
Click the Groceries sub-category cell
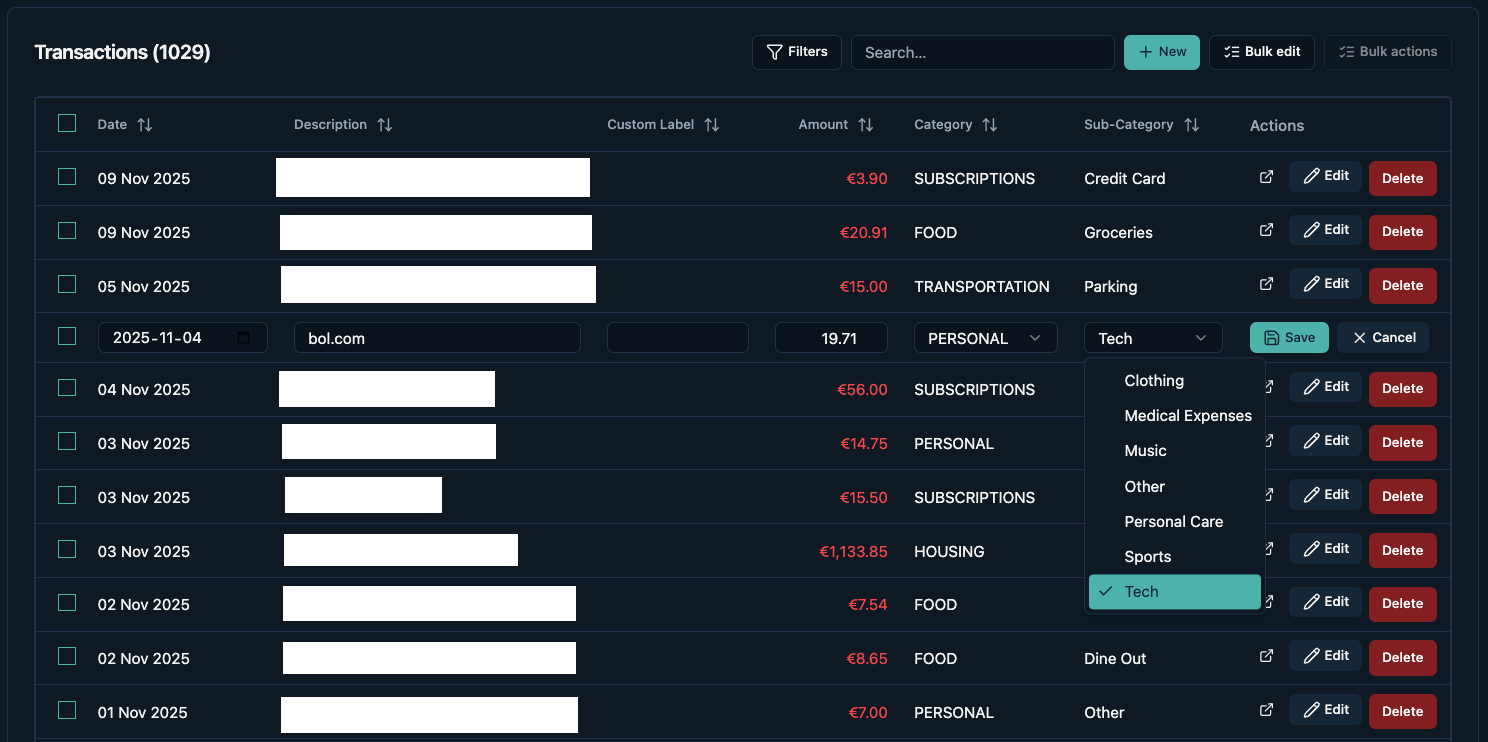pyautogui.click(x=1118, y=232)
